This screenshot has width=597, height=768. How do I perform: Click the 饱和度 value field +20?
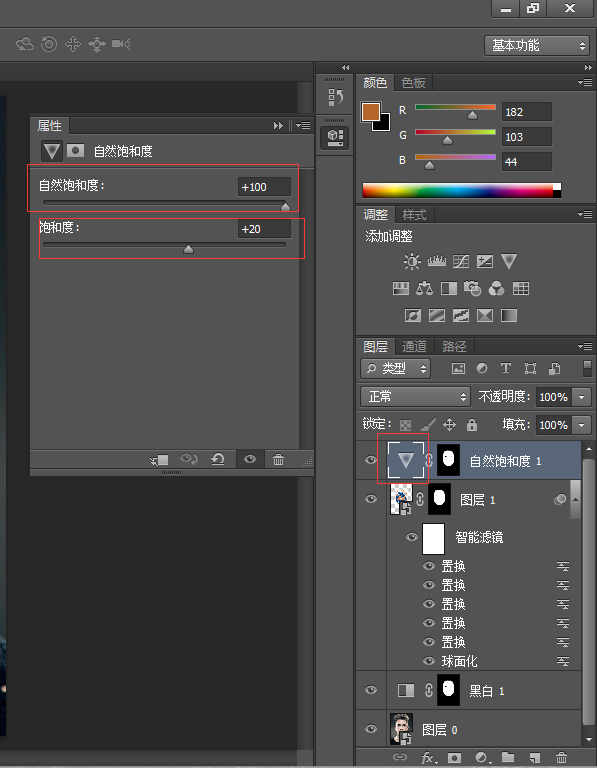coord(264,229)
